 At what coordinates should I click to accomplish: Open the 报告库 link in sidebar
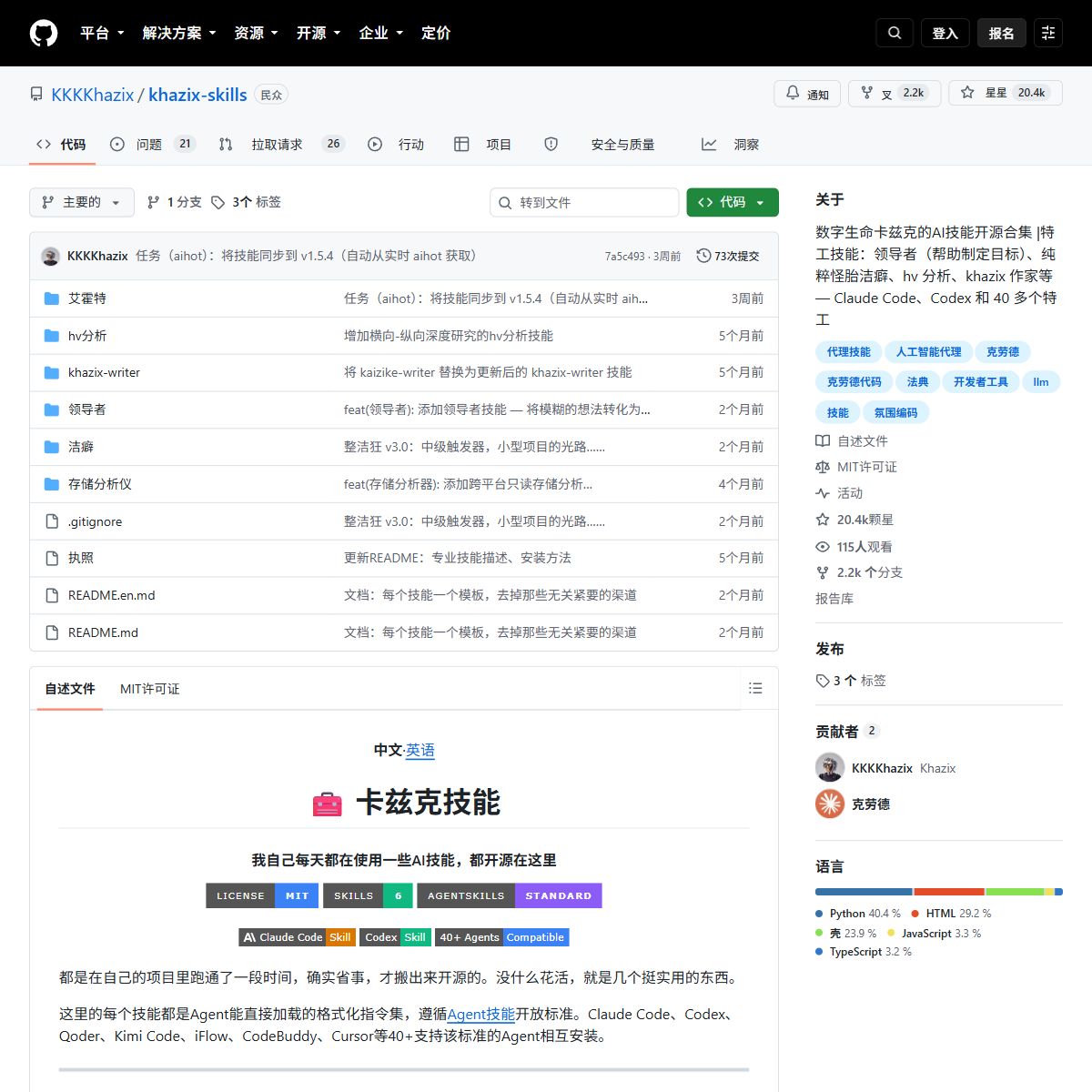click(834, 599)
